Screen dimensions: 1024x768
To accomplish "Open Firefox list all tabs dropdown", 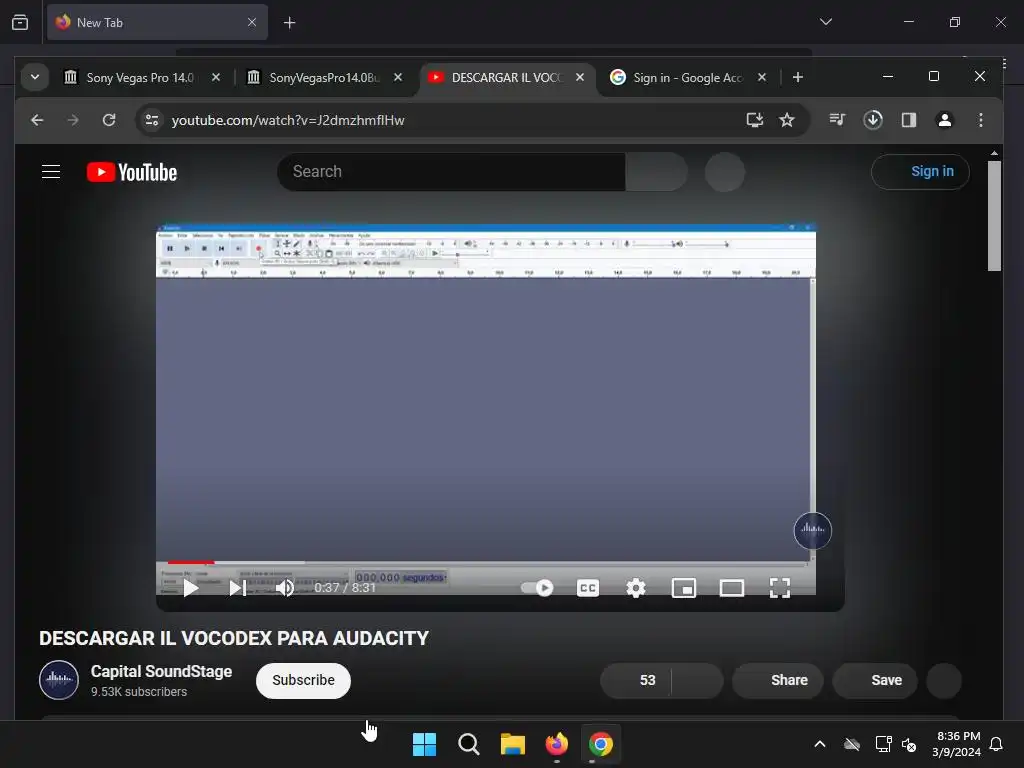I will pos(825,22).
